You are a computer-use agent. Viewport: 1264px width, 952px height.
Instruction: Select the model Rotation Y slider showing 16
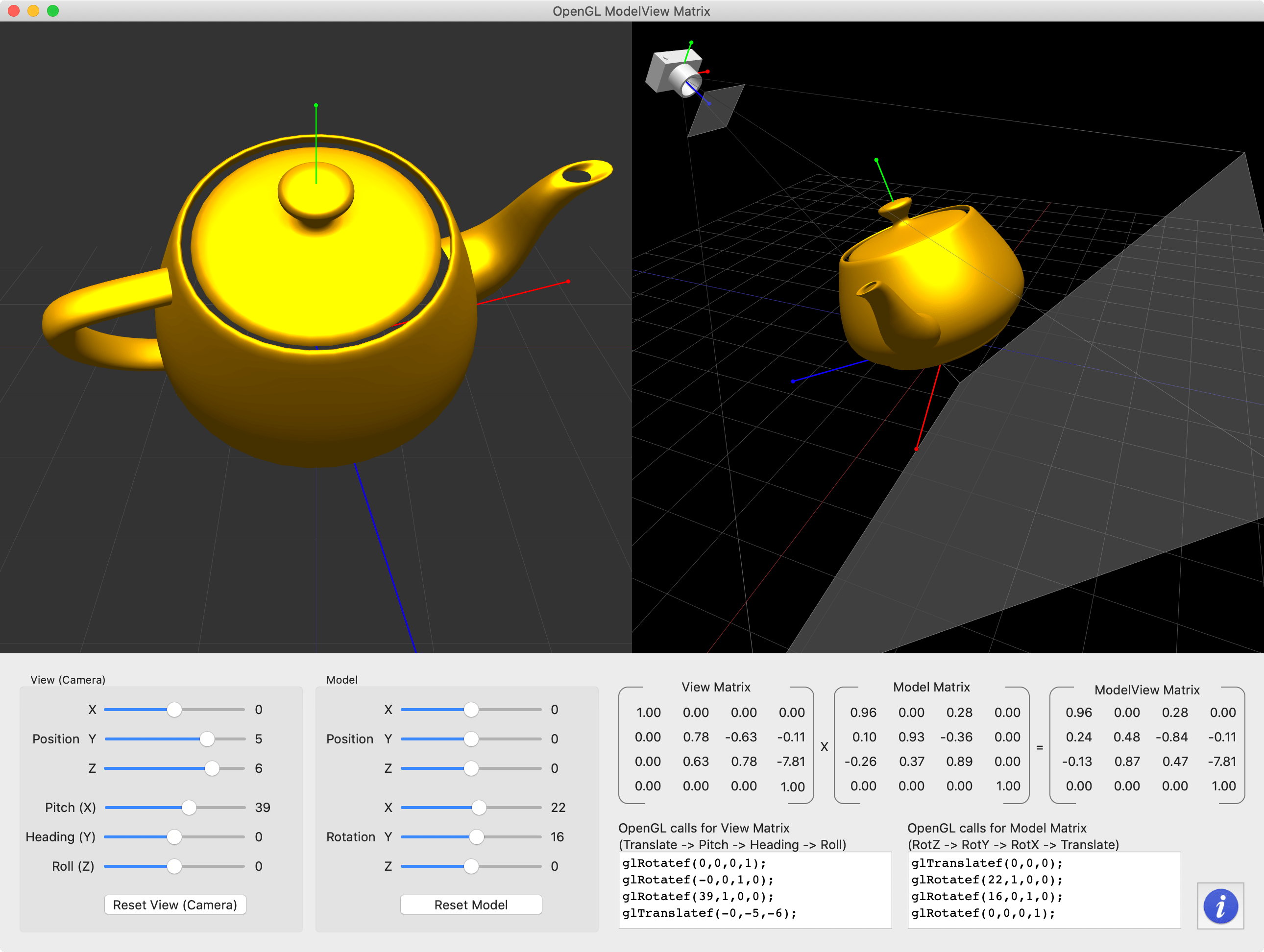click(x=477, y=836)
